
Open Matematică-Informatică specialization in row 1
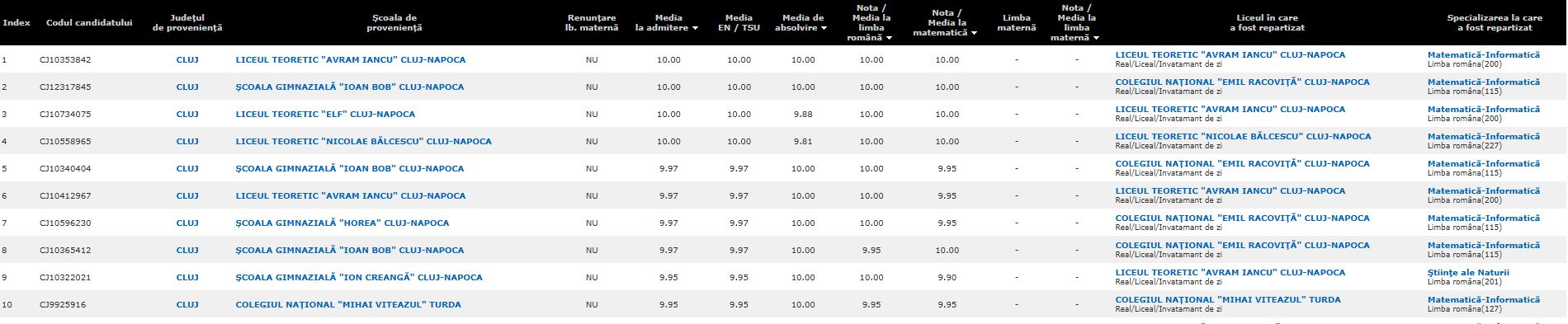[x=1484, y=55]
